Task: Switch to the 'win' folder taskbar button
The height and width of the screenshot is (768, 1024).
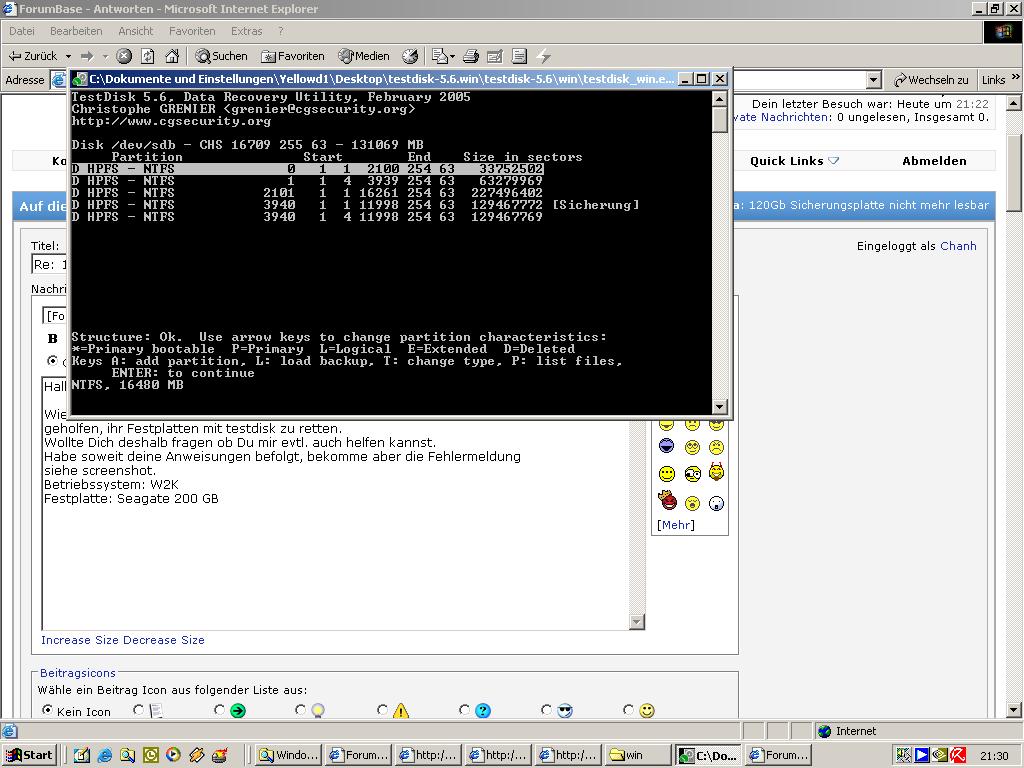Action: tap(637, 755)
